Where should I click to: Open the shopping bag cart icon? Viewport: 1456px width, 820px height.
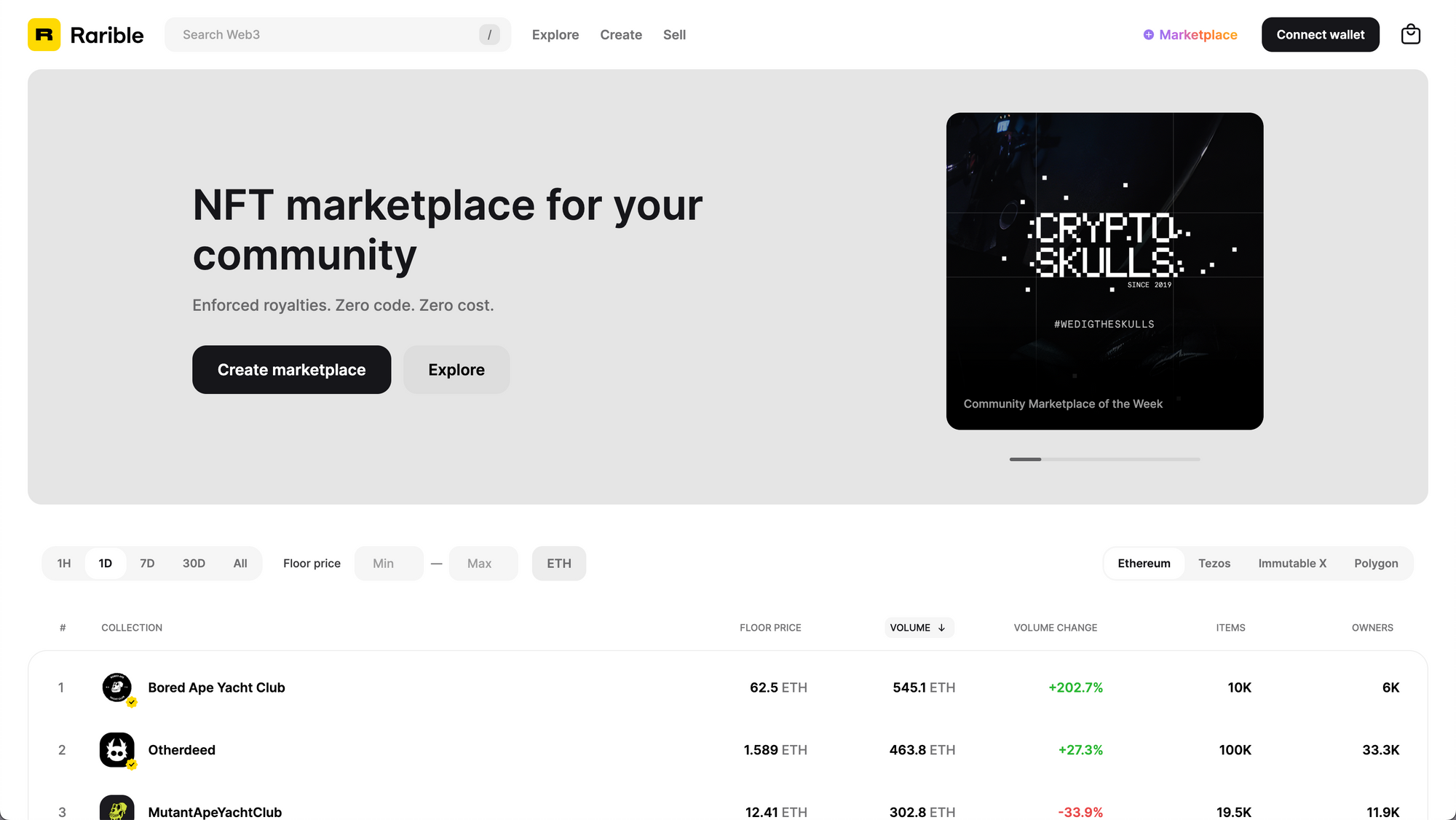click(x=1410, y=35)
